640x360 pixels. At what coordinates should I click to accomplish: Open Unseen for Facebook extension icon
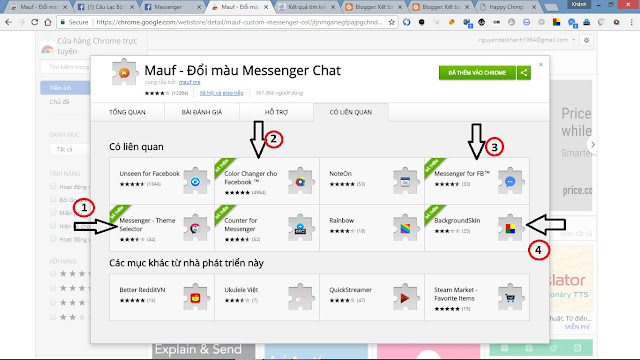(196, 182)
